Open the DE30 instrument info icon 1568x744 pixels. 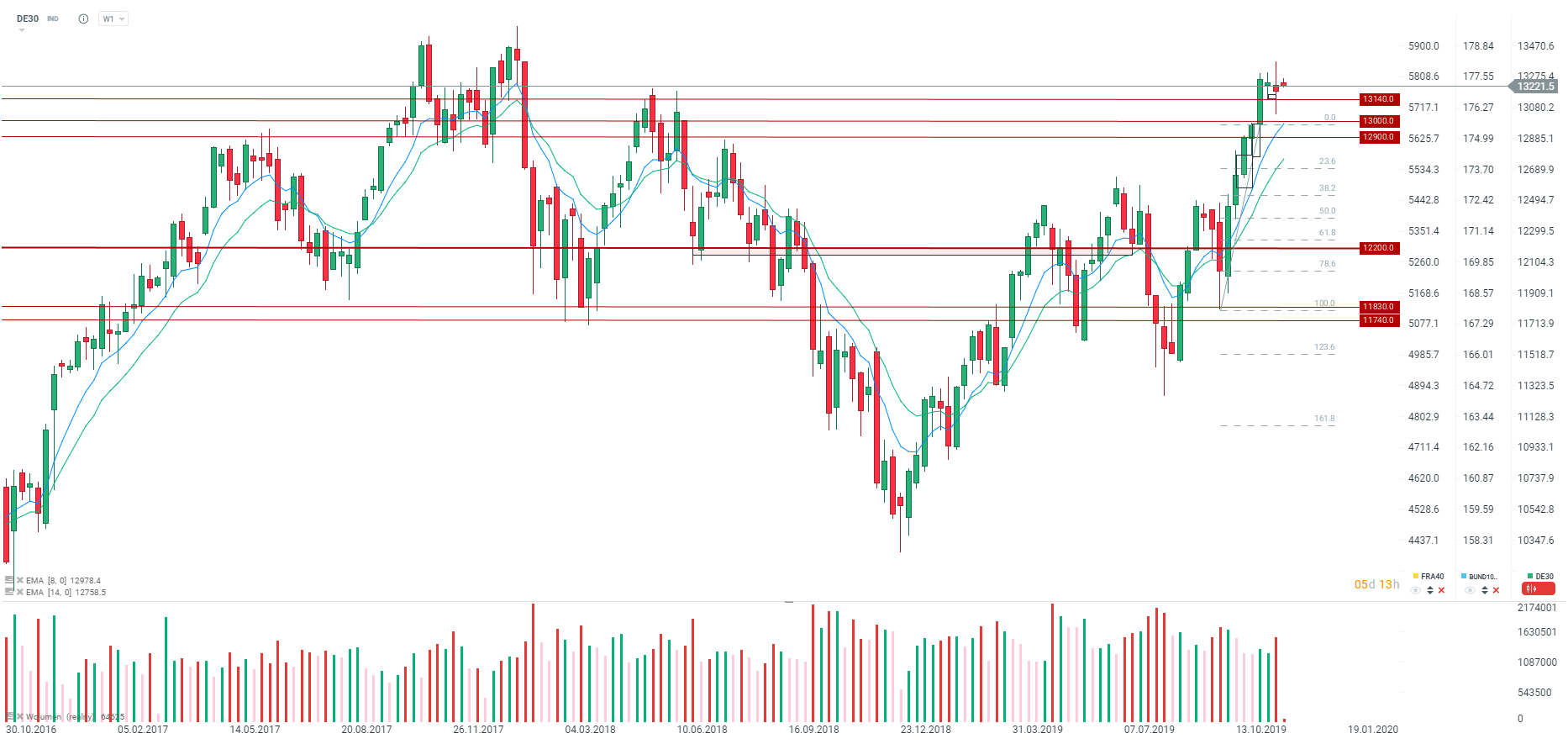[x=83, y=18]
